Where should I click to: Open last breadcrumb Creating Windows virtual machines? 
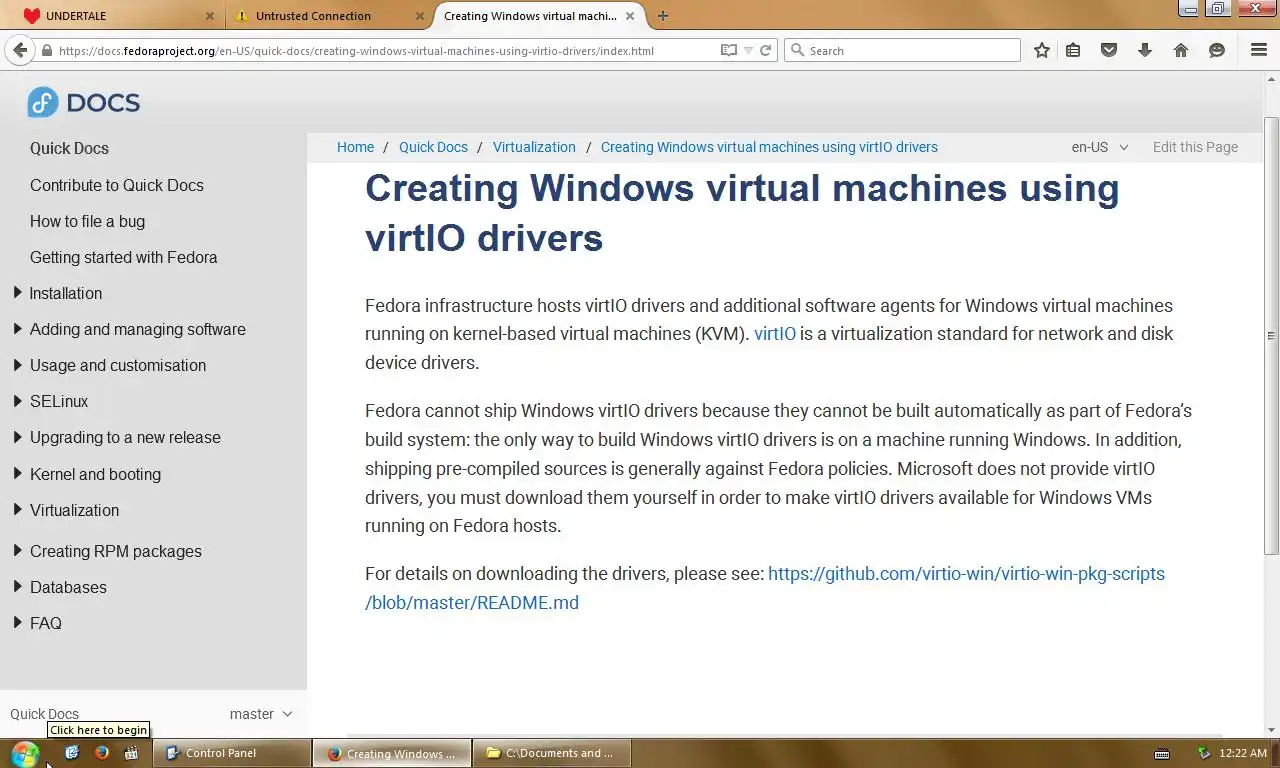(769, 147)
